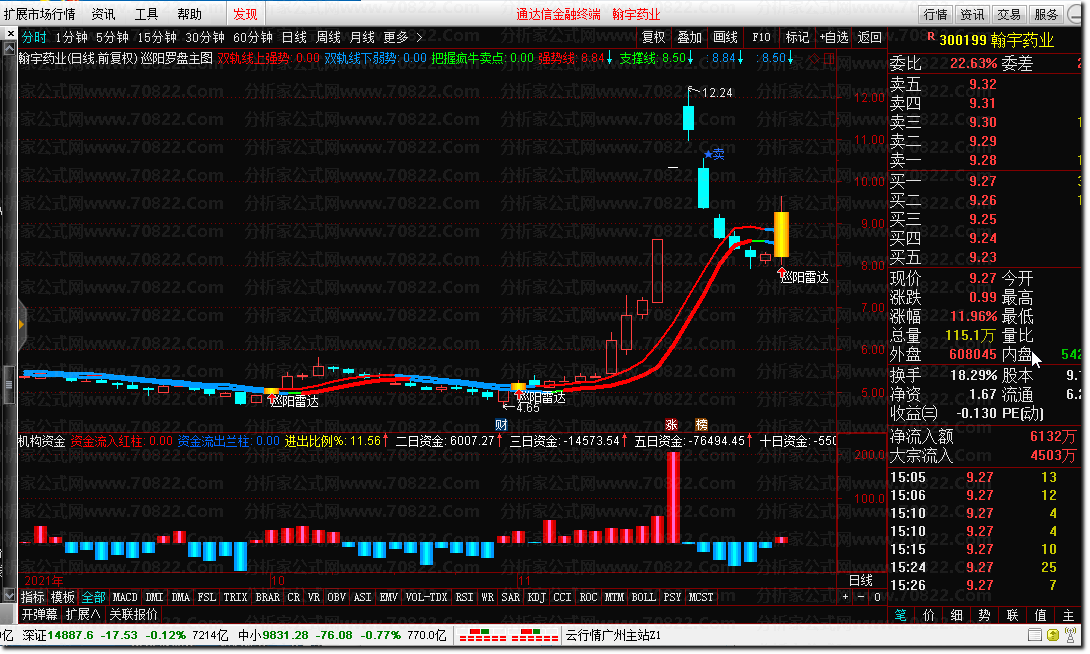Open F10 company information
Screen dimensions: 1090x654
tap(761, 37)
